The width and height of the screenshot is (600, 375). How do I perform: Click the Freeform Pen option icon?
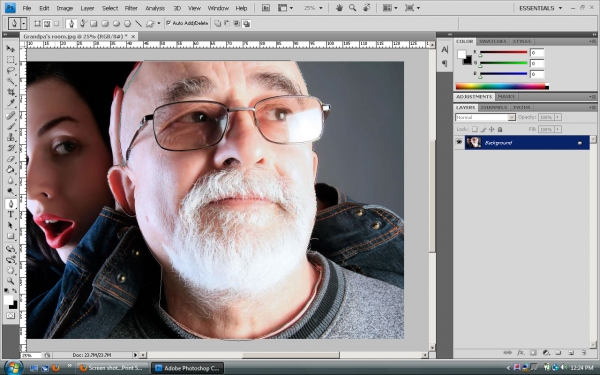pos(83,24)
